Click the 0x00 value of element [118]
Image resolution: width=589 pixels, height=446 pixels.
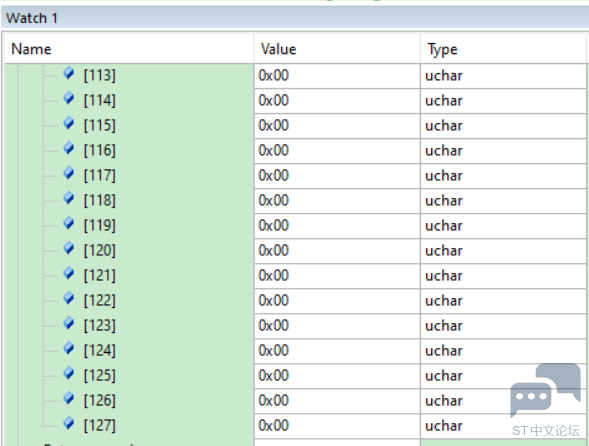click(x=273, y=200)
